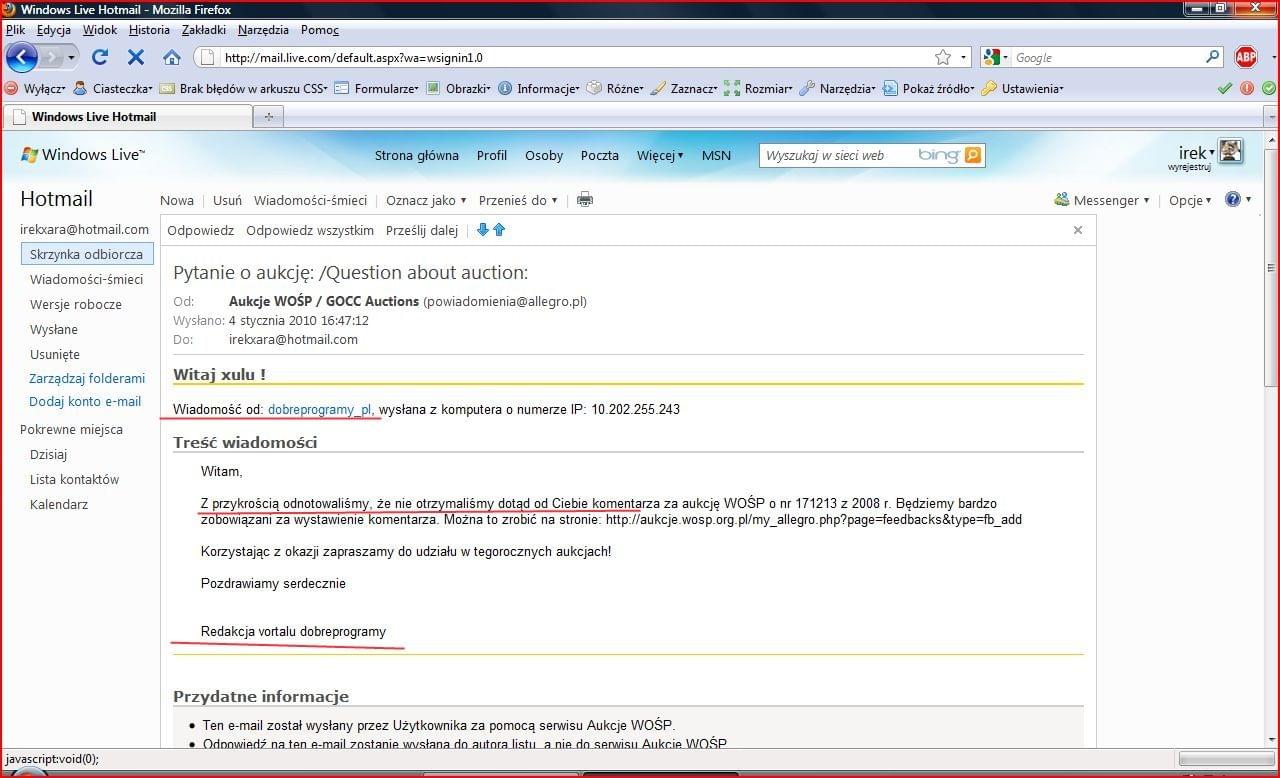Go back with the Firefox back arrow
This screenshot has width=1280, height=778.
[x=21, y=57]
